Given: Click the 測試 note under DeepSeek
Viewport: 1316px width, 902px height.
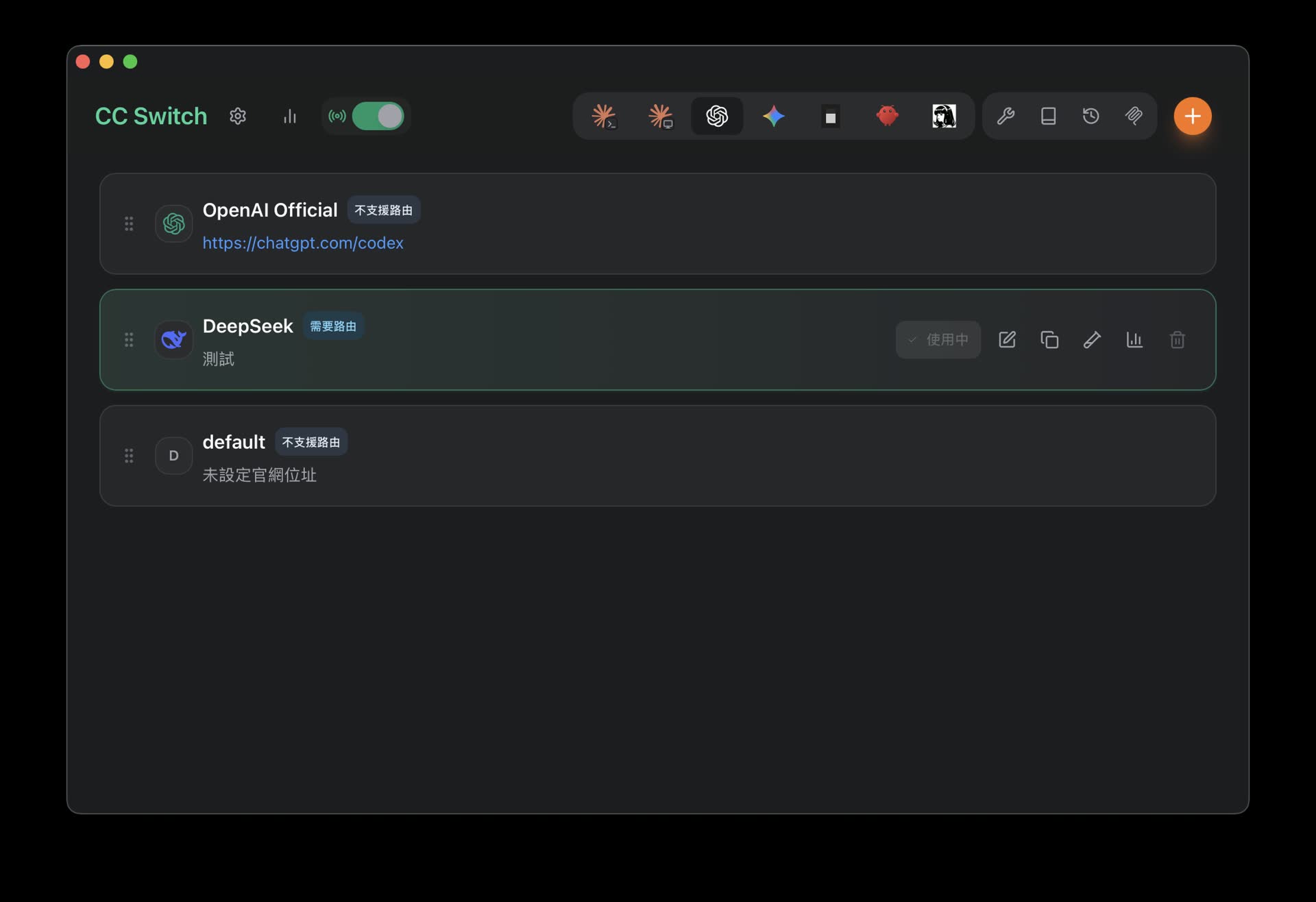Looking at the screenshot, I should click(x=219, y=358).
